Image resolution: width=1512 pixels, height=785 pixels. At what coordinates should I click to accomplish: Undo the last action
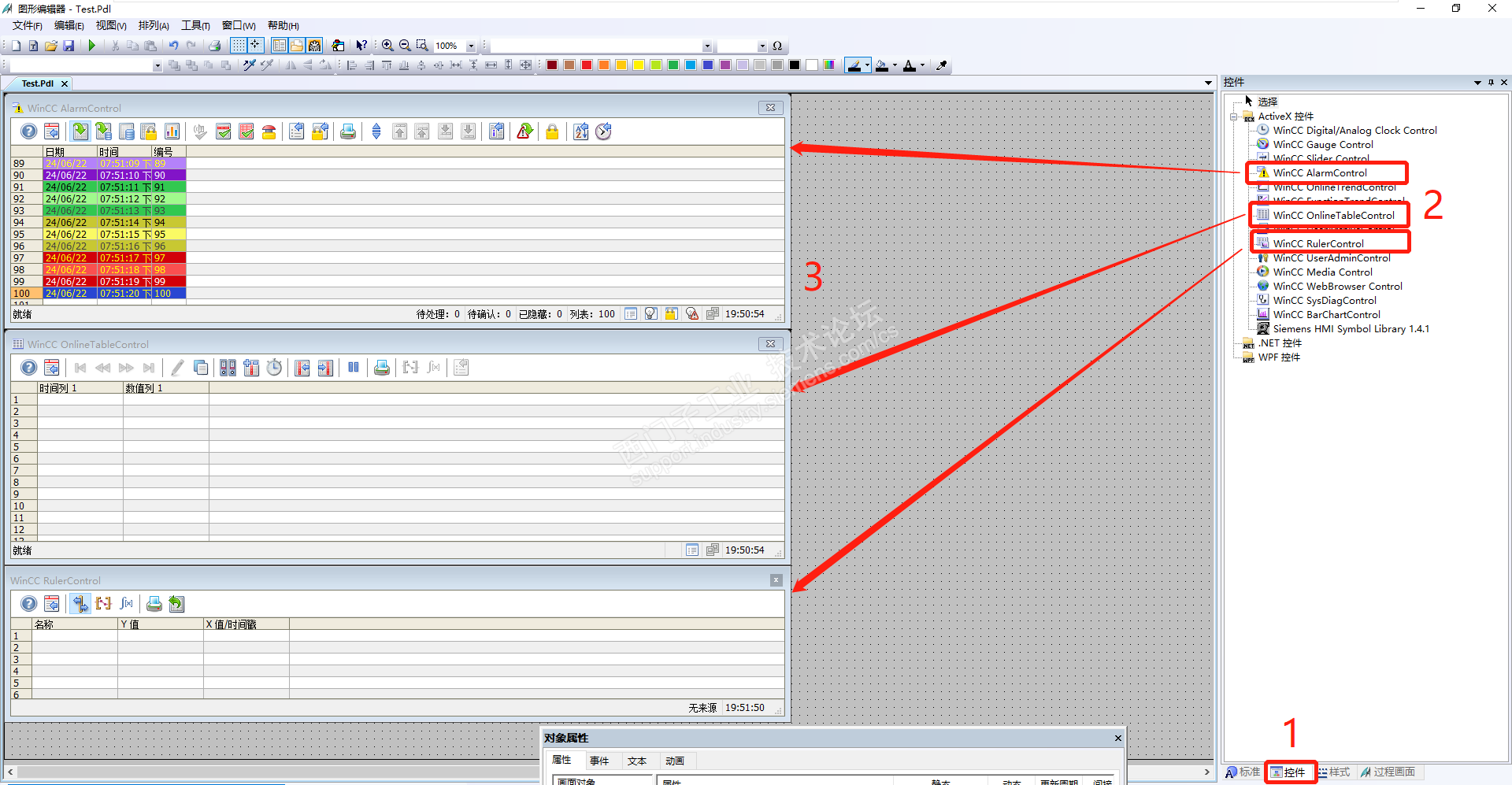tap(173, 46)
